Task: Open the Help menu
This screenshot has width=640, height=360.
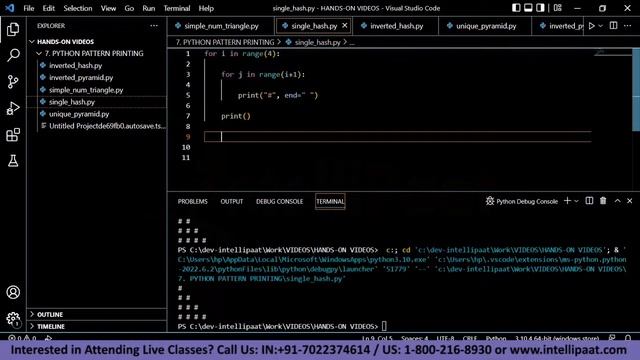Action: (206, 8)
